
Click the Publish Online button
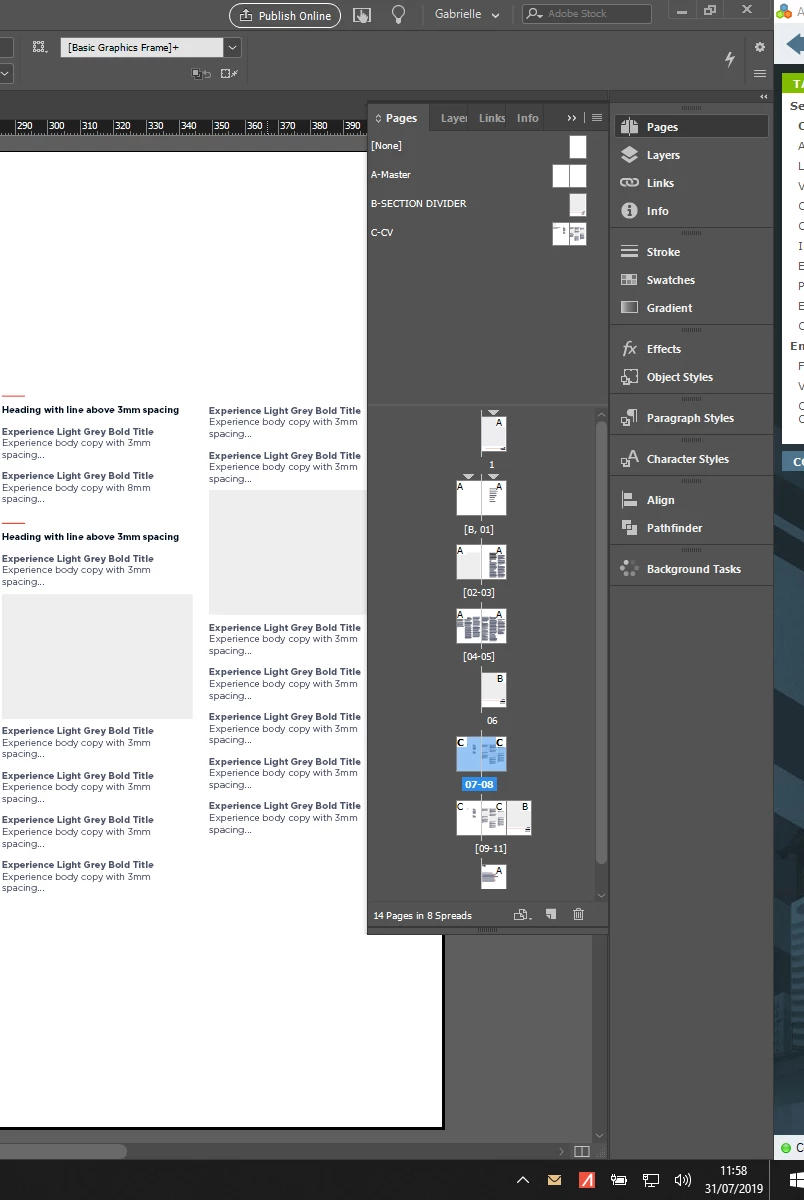(x=285, y=16)
